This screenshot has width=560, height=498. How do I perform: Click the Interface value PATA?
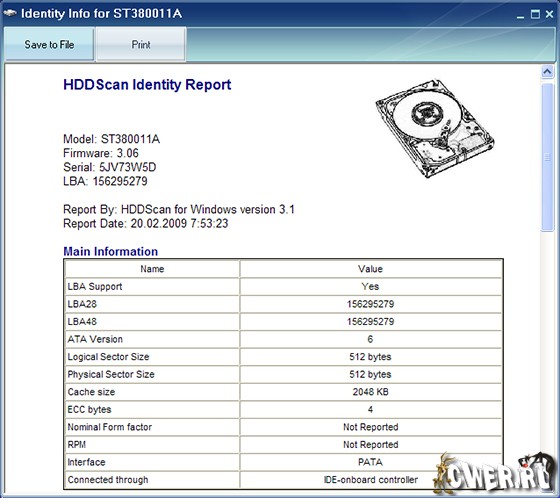point(370,462)
